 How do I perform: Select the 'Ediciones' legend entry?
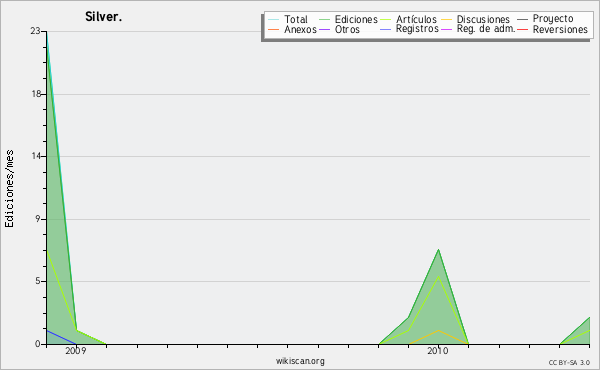coord(356,19)
